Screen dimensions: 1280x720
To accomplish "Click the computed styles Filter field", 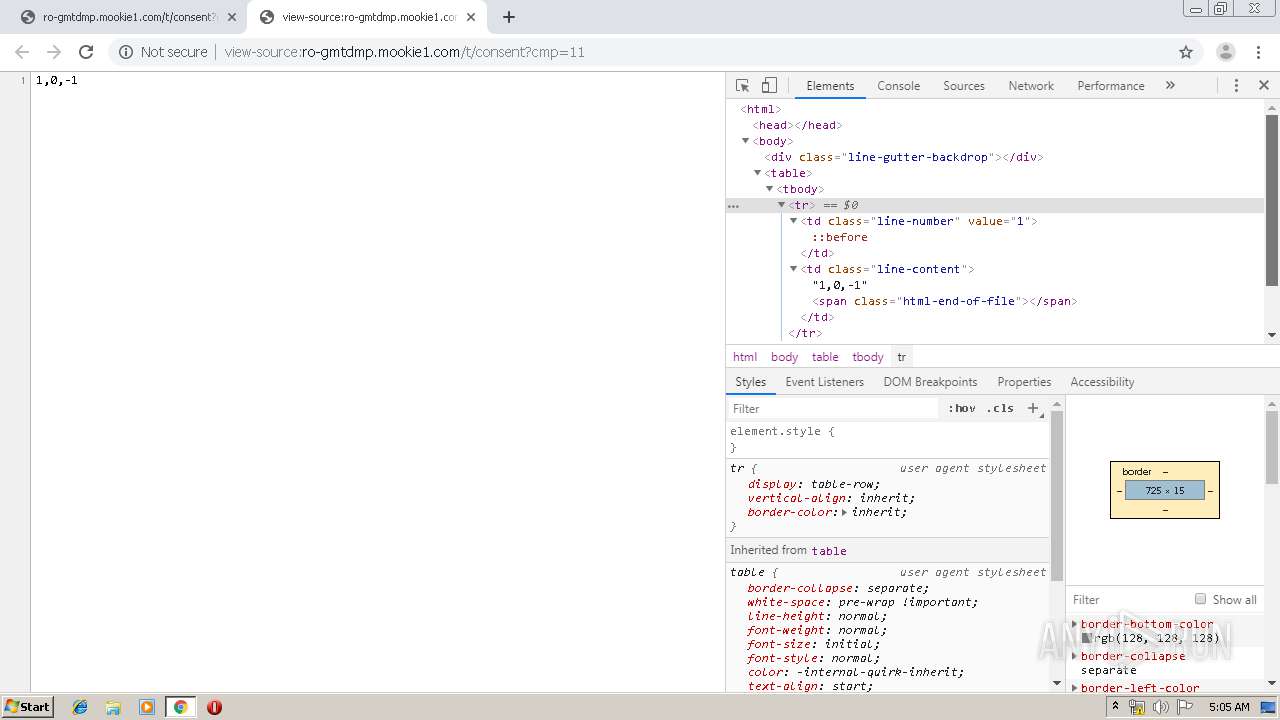I will tap(1128, 599).
